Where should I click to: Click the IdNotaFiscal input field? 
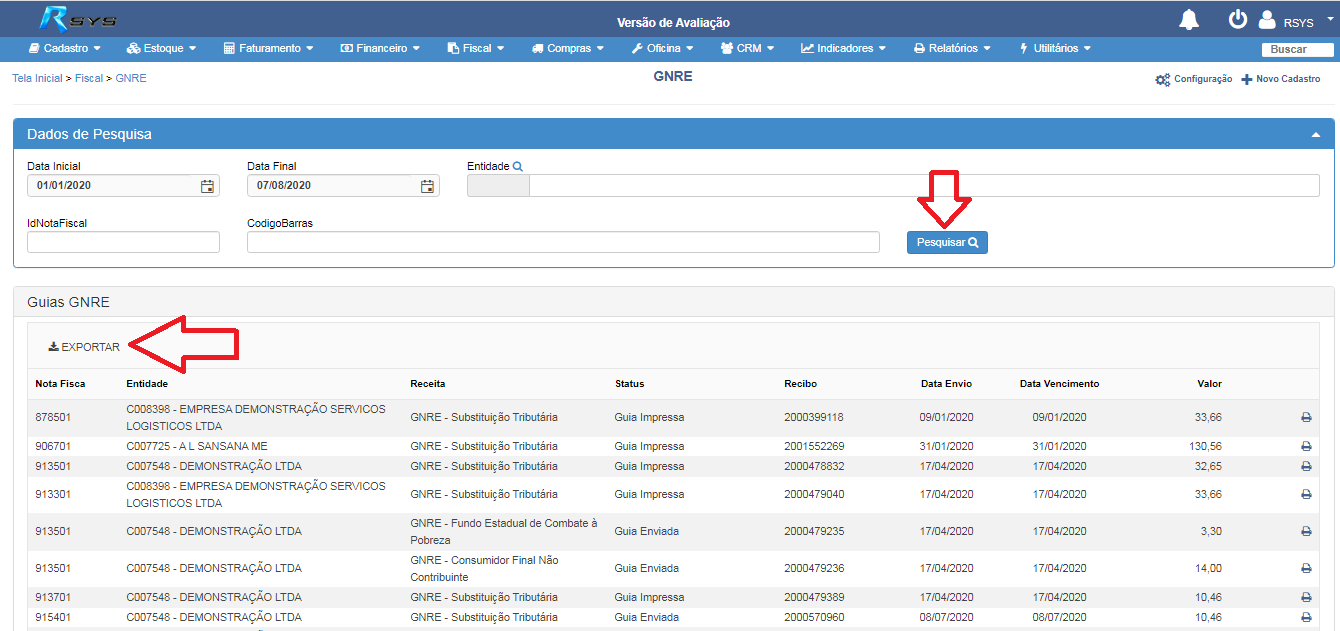[x=123, y=242]
